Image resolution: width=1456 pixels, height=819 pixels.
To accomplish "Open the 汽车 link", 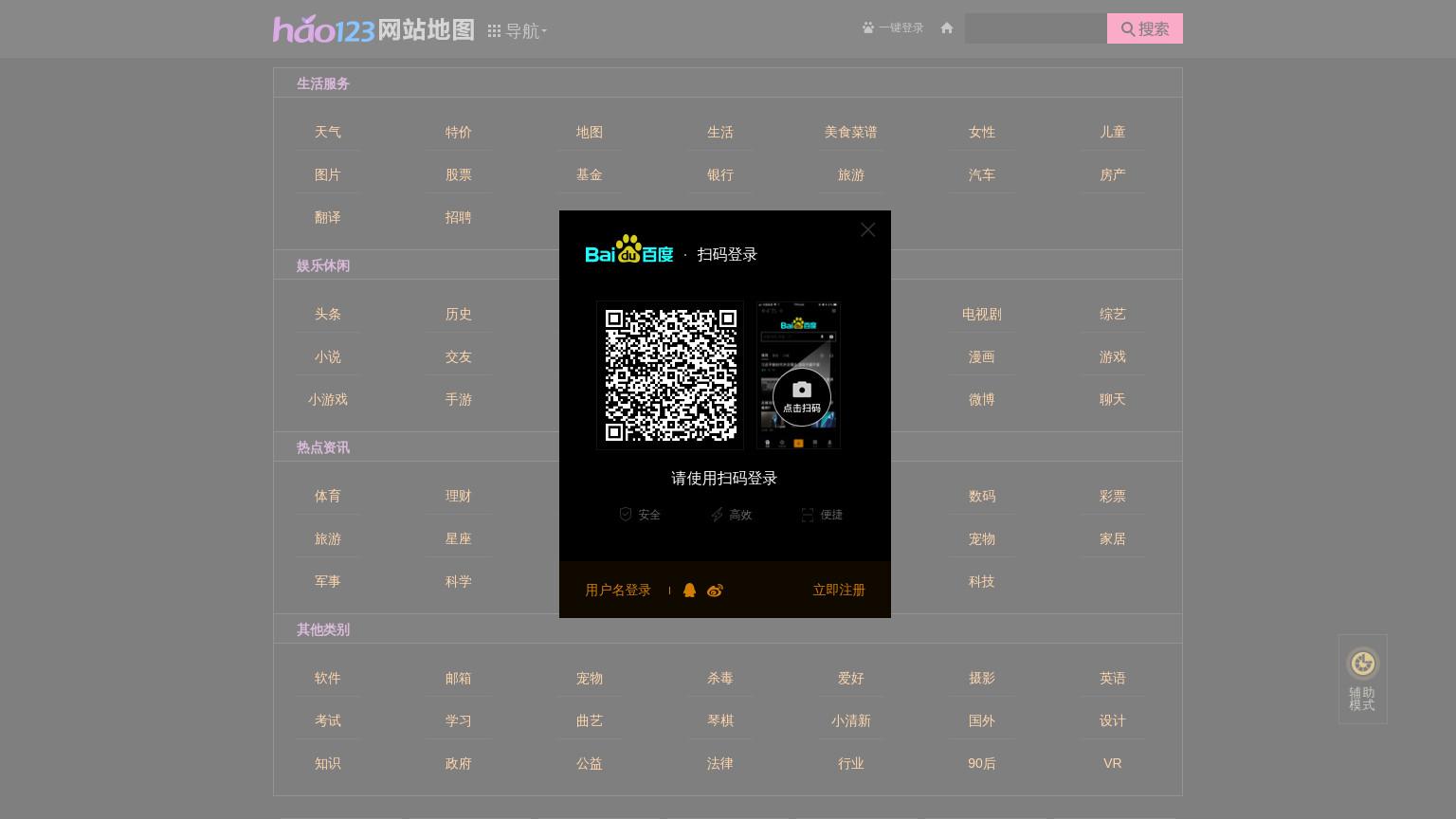I will pos(982,175).
